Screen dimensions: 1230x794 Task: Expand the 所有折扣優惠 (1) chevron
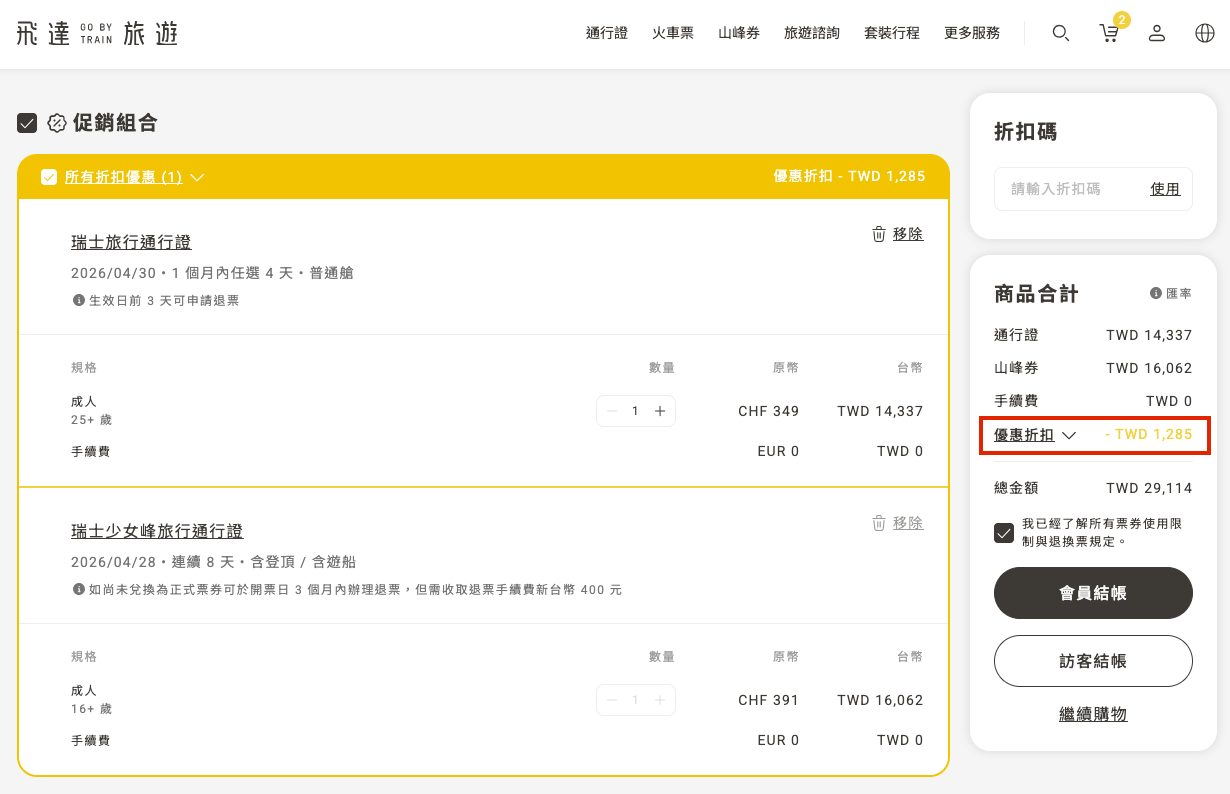pyautogui.click(x=197, y=177)
